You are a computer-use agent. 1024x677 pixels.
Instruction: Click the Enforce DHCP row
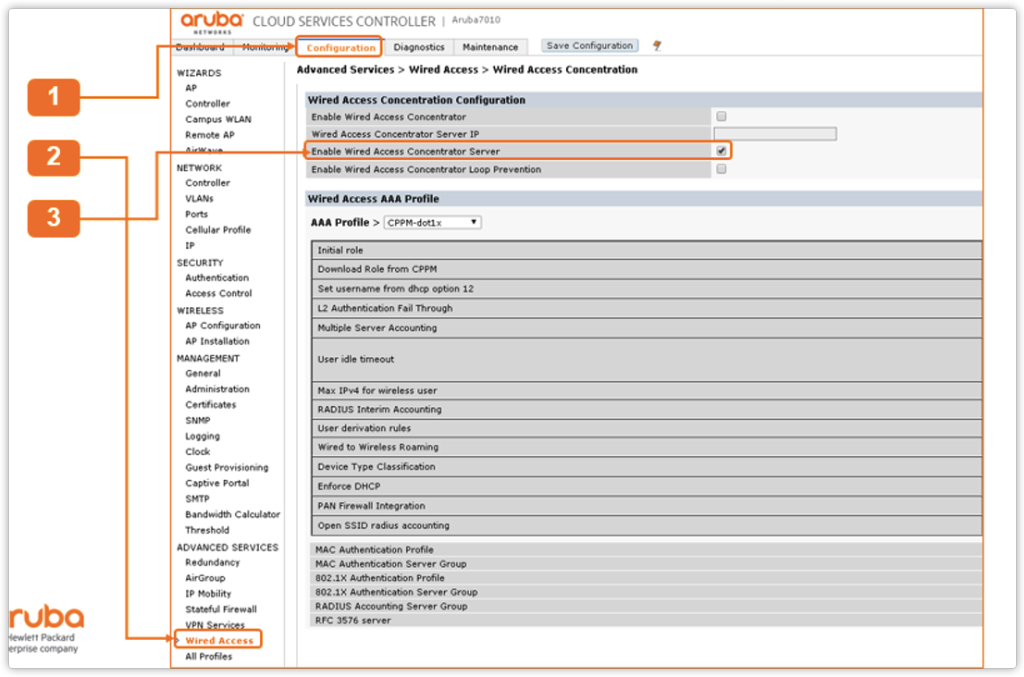click(x=647, y=486)
